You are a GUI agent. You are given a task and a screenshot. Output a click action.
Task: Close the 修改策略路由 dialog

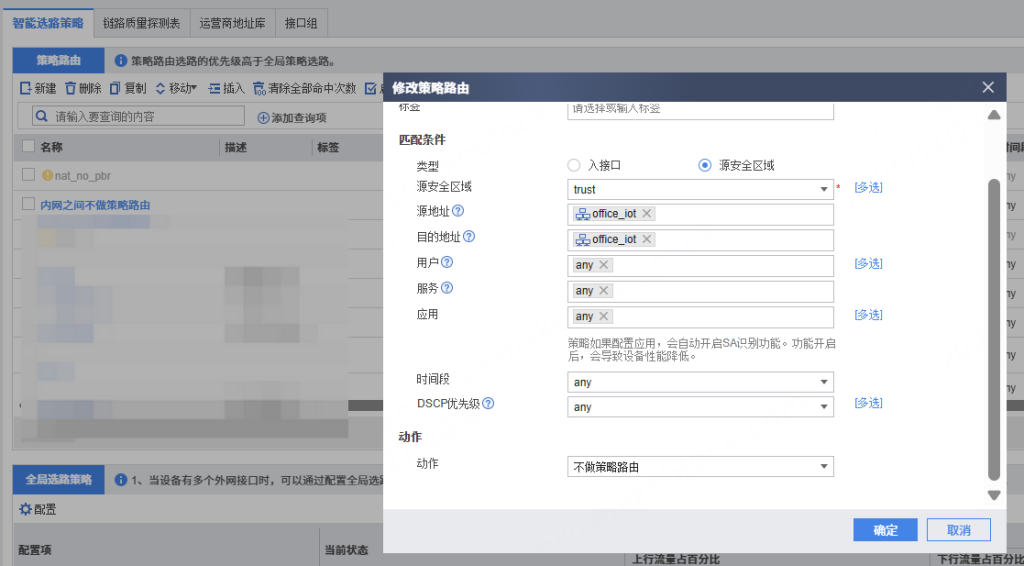[x=987, y=88]
